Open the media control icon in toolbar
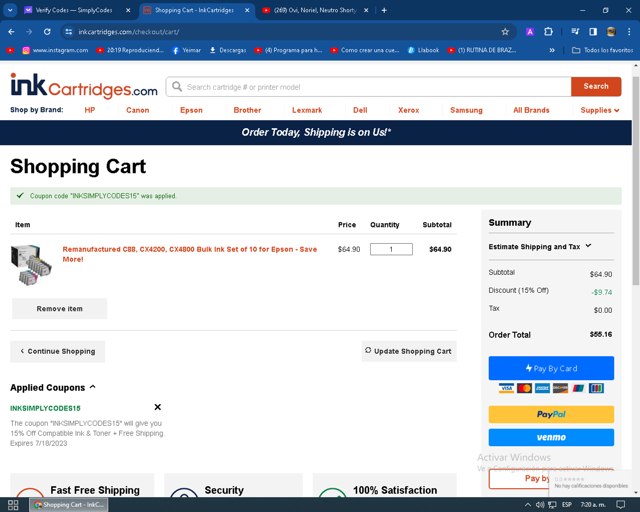Viewport: 640px width, 512px height. tap(575, 32)
